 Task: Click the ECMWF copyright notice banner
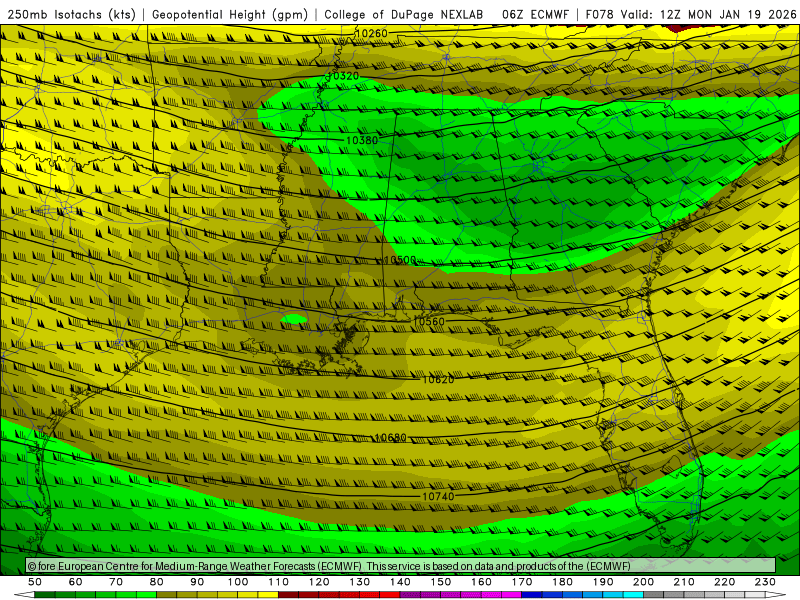401,565
